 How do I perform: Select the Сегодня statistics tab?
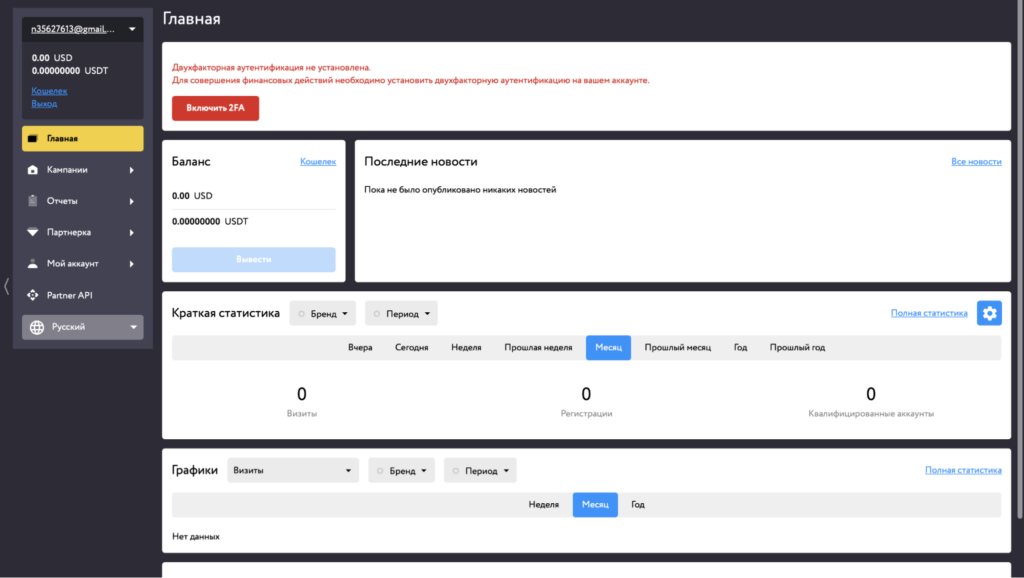pos(411,347)
